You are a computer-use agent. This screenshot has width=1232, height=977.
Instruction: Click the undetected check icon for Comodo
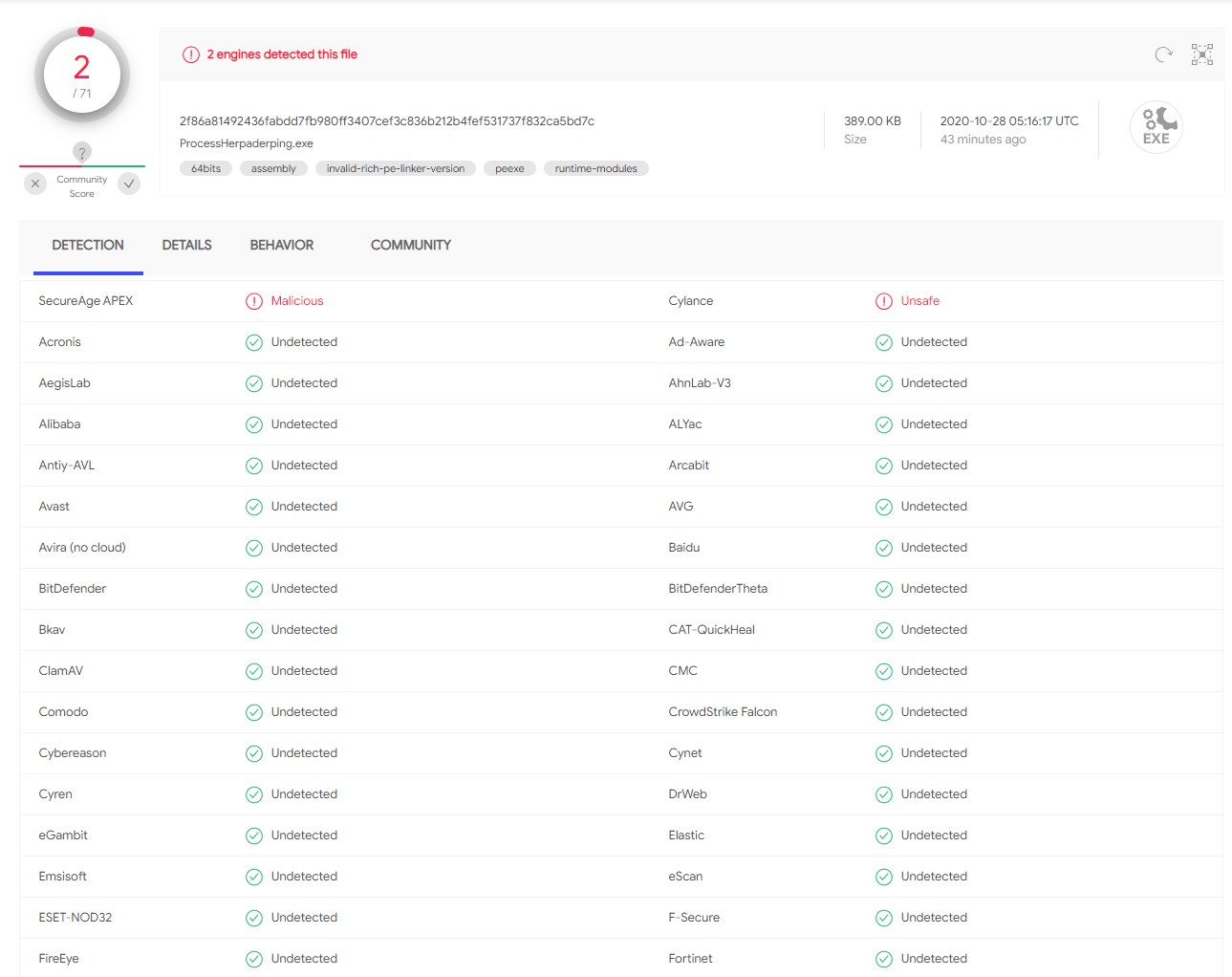point(254,712)
